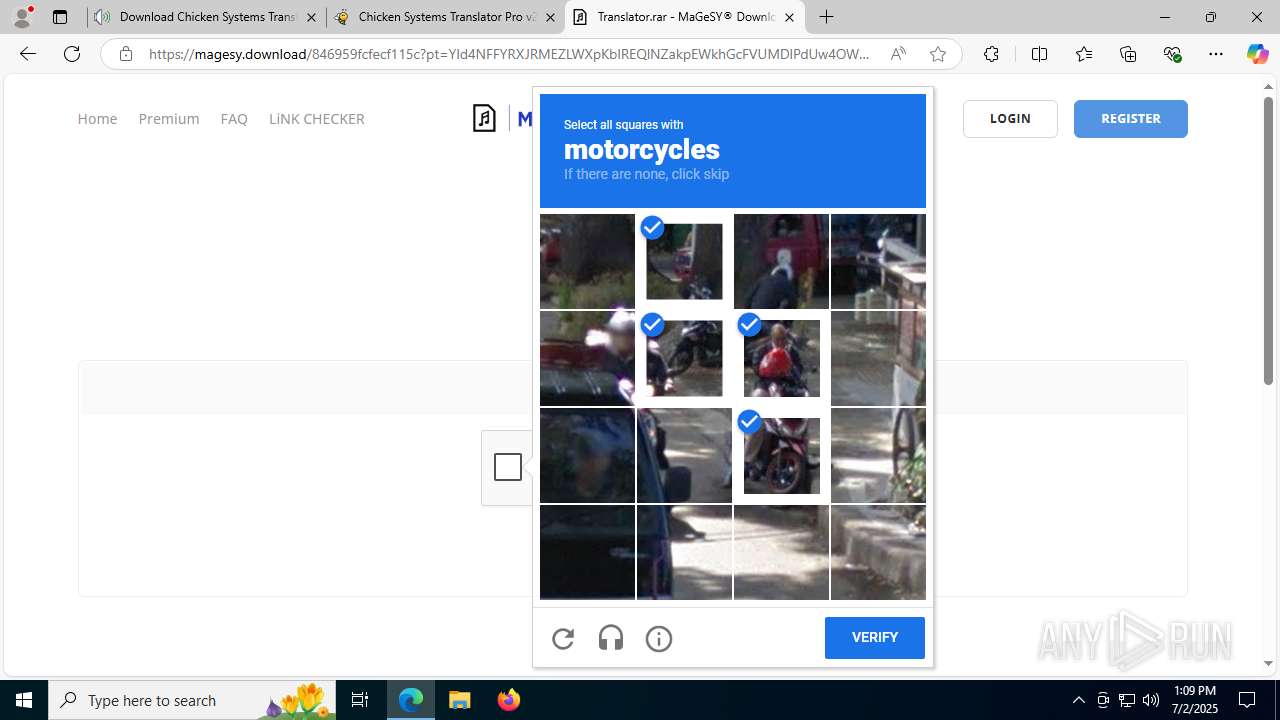
Task: Add page to favorites star icon
Action: pyautogui.click(x=938, y=54)
